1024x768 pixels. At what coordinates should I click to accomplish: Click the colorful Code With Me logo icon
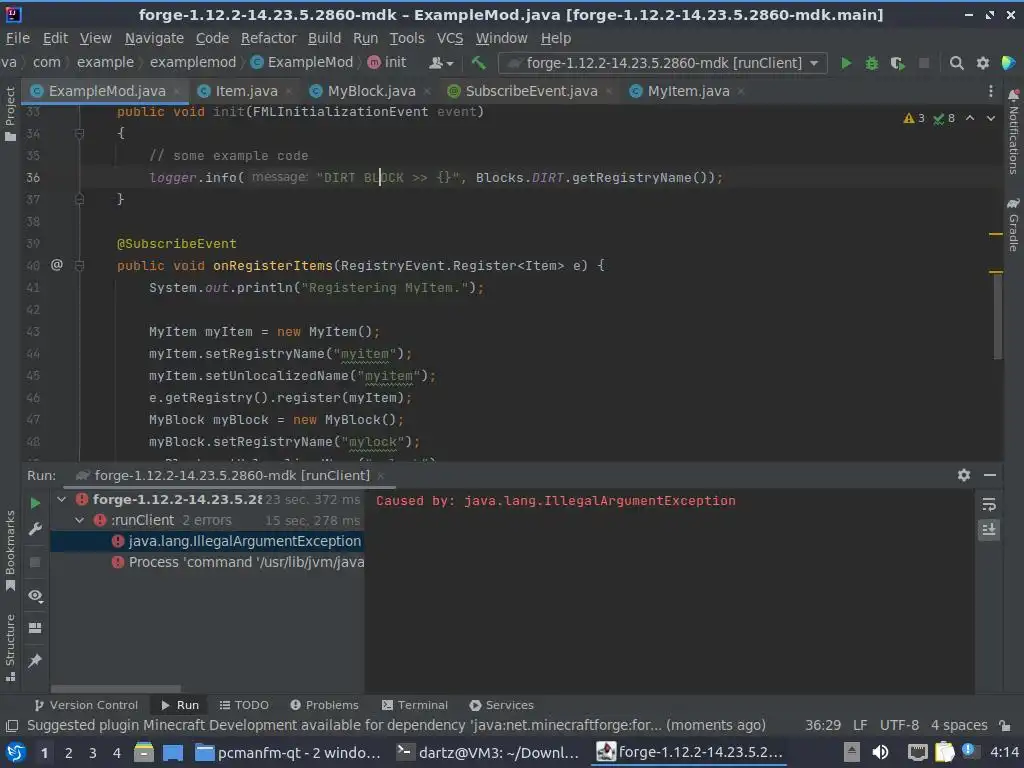pyautogui.click(x=1008, y=63)
